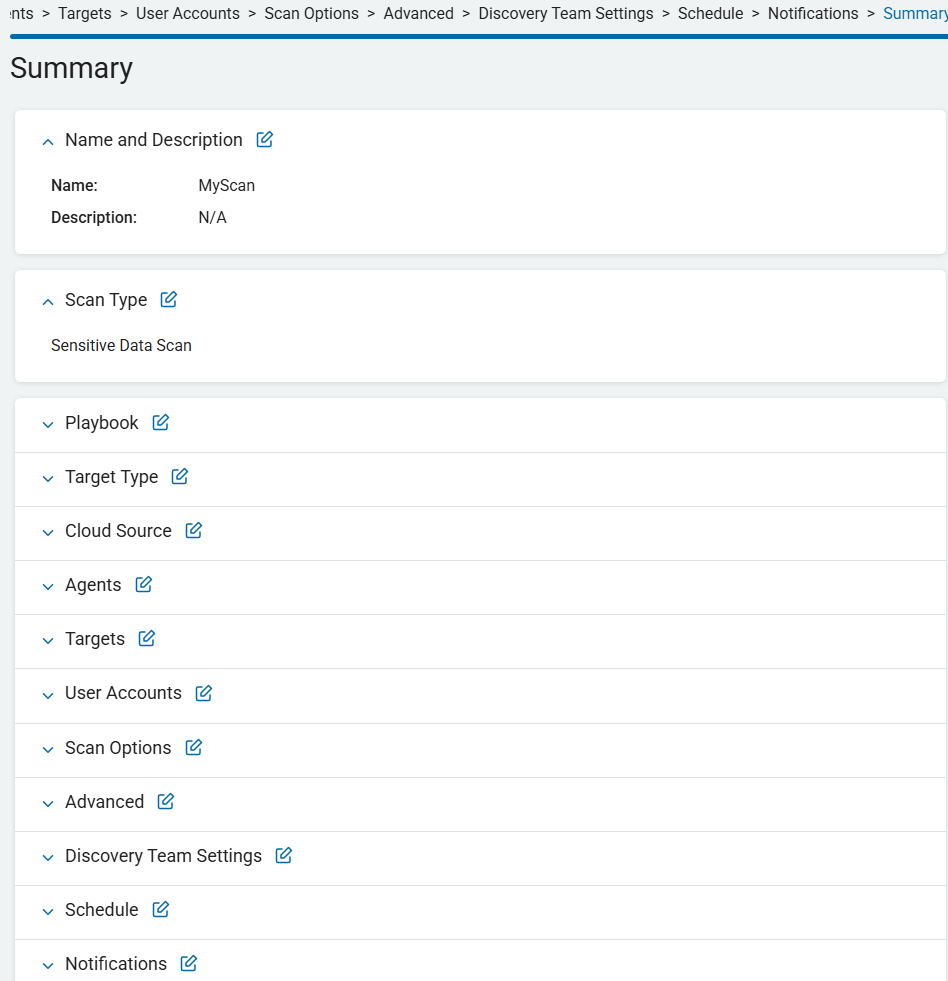948x981 pixels.
Task: Jump to User Accounts breadcrumb step
Action: 188,14
